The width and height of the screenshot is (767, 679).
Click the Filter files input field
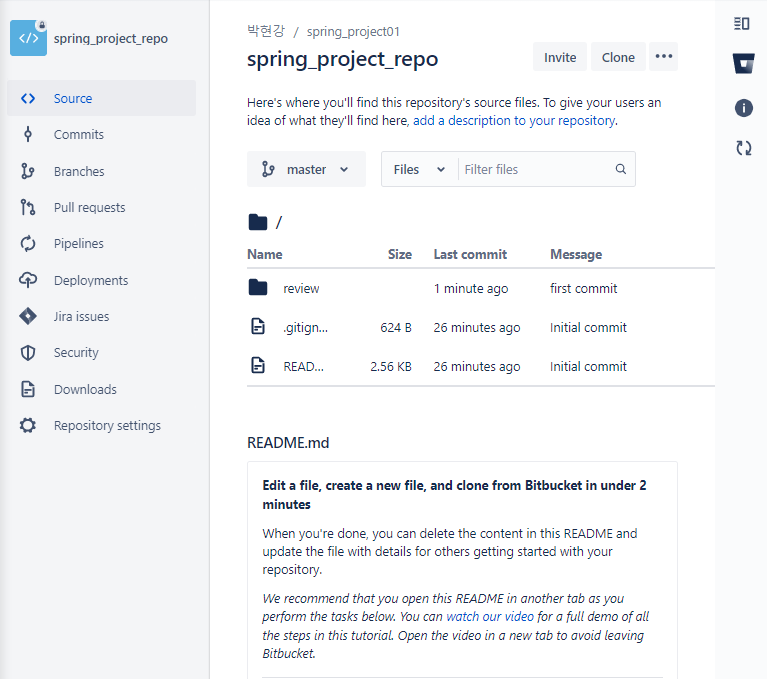click(536, 169)
